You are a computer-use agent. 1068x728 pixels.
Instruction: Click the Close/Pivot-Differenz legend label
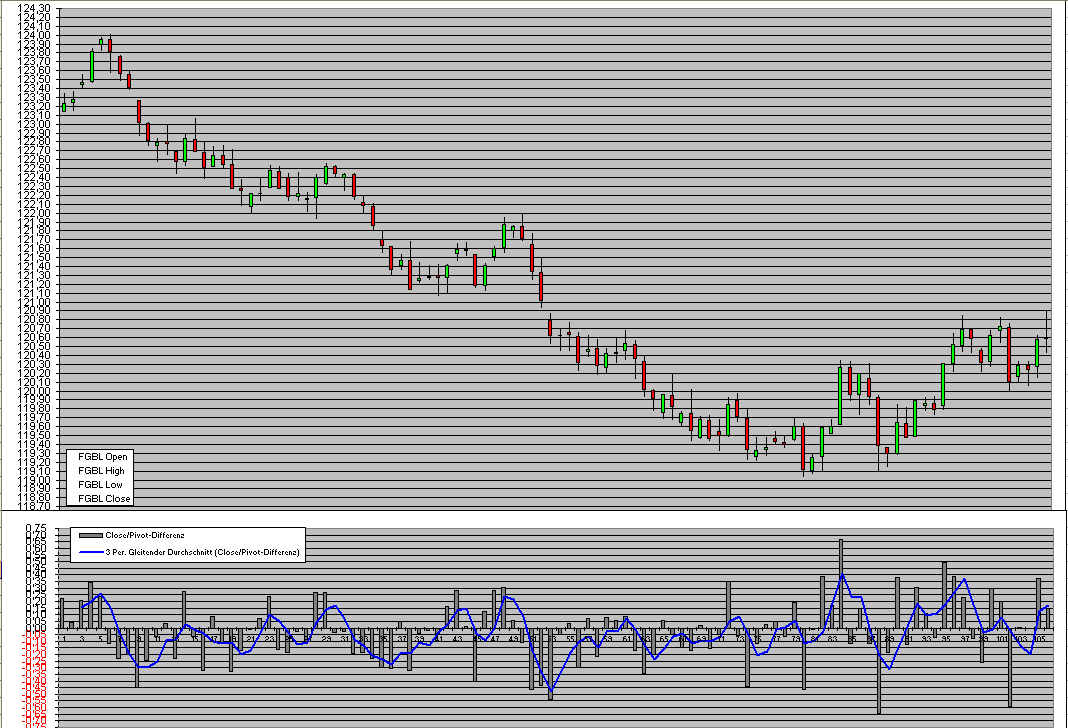pyautogui.click(x=144, y=535)
